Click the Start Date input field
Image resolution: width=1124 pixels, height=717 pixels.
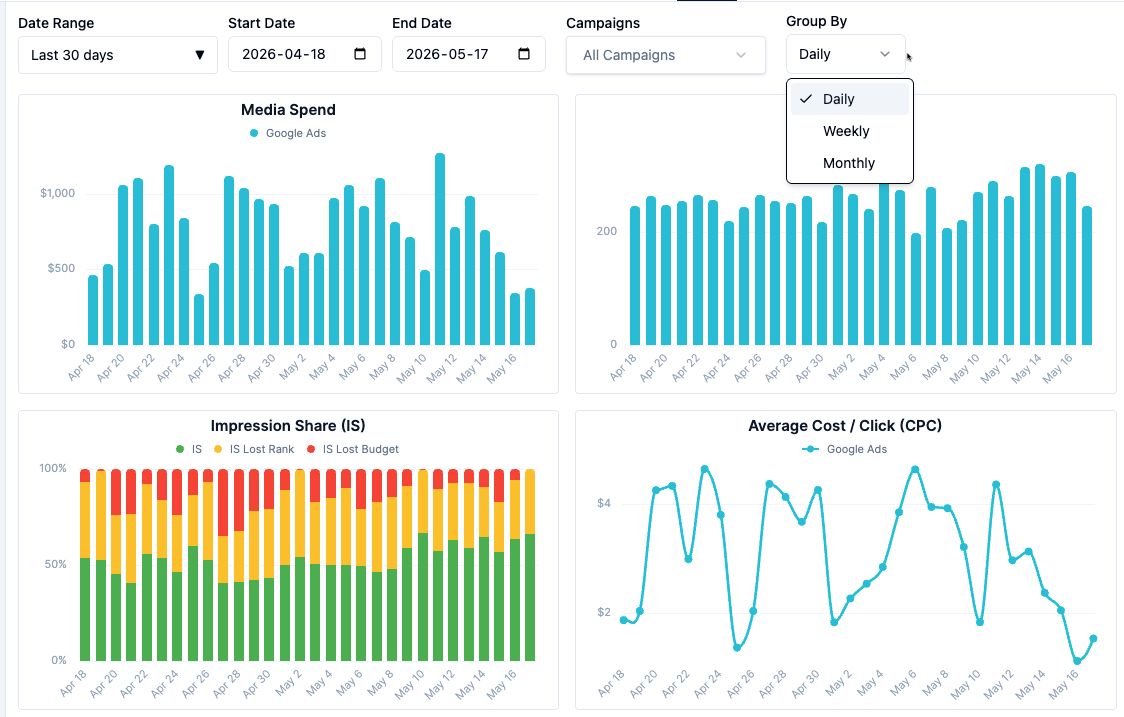coord(305,54)
